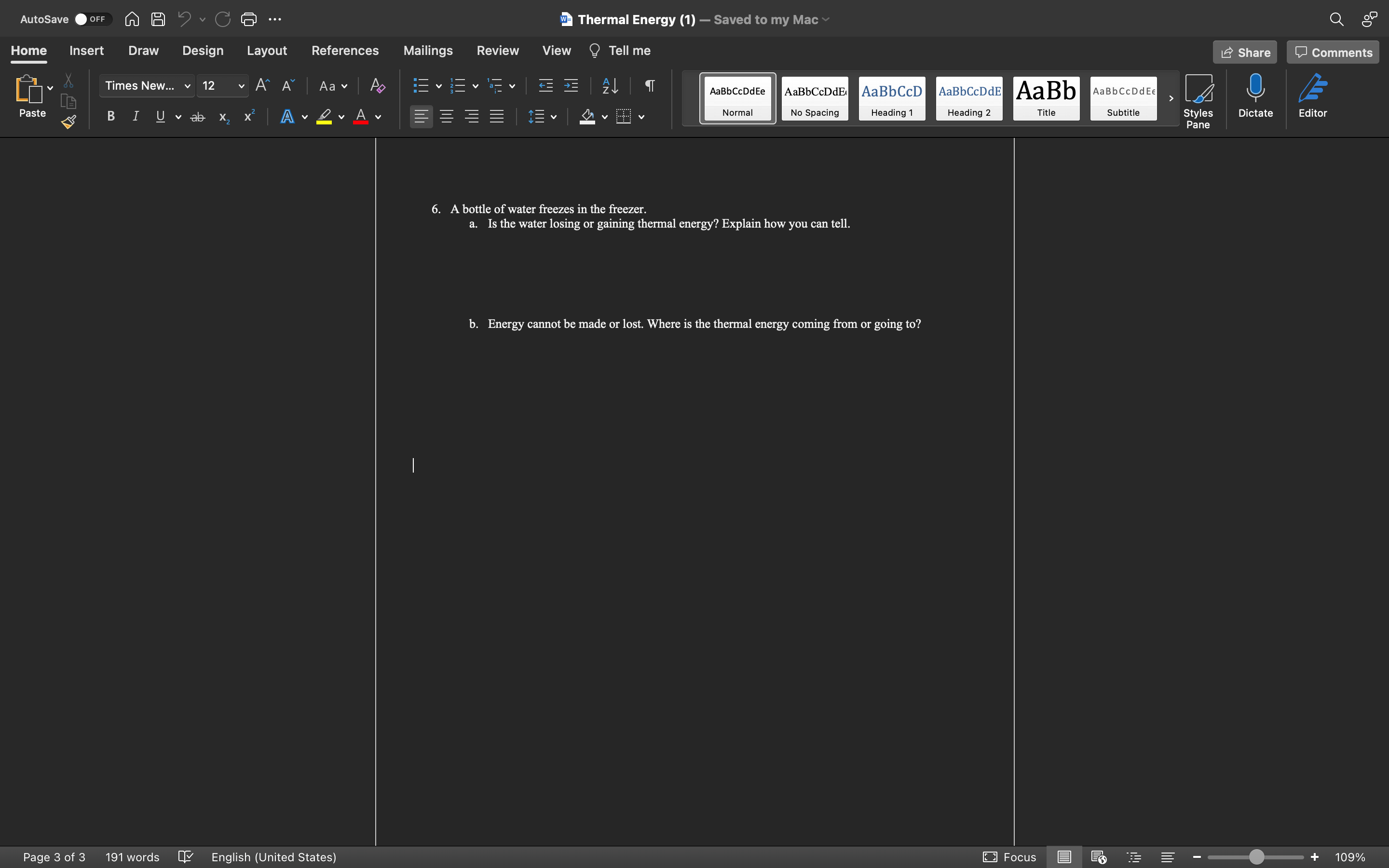Toggle bold formatting

coord(111,117)
